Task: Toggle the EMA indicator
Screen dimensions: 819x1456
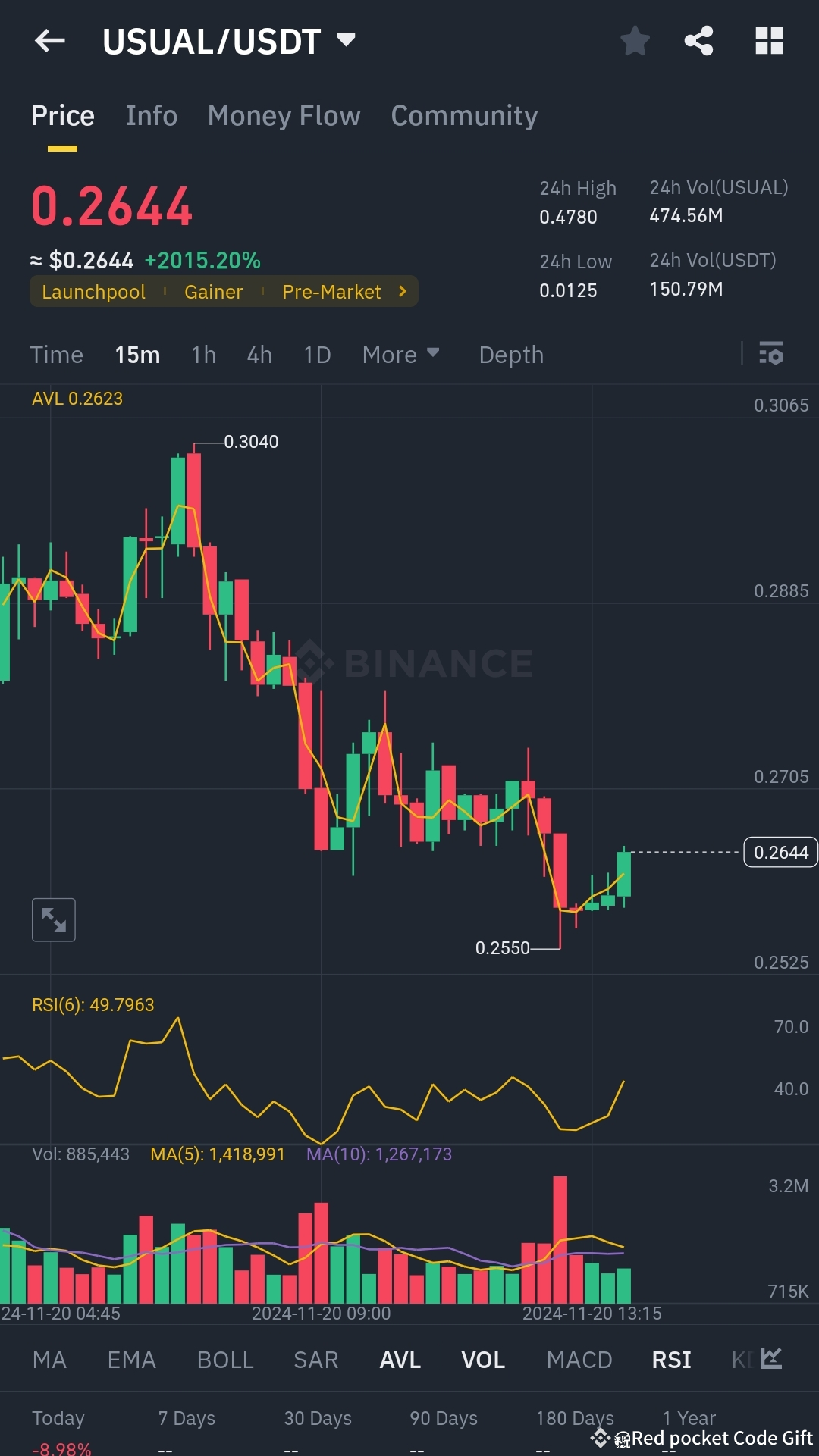Action: (132, 1360)
